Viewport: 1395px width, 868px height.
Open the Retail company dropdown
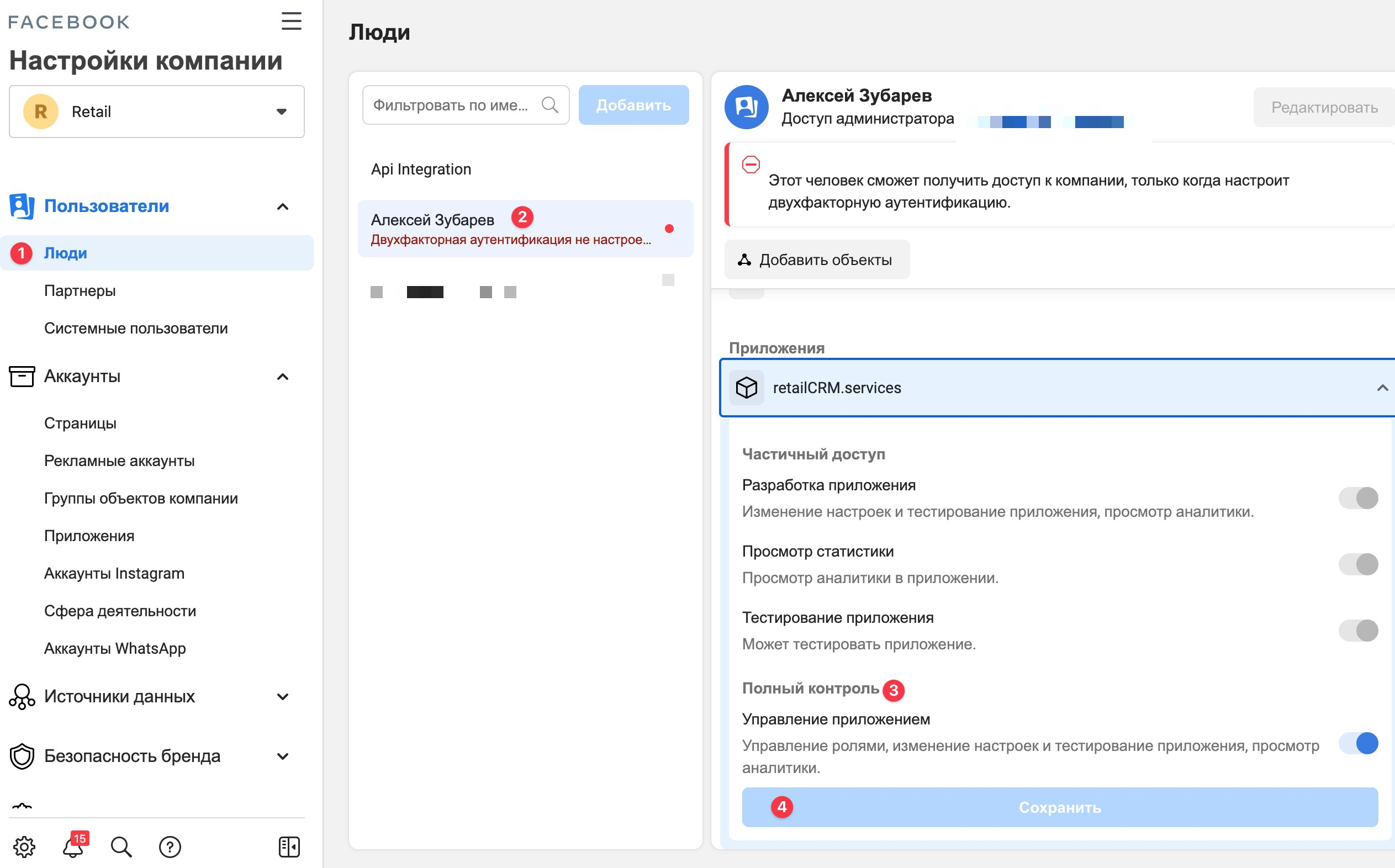click(157, 112)
